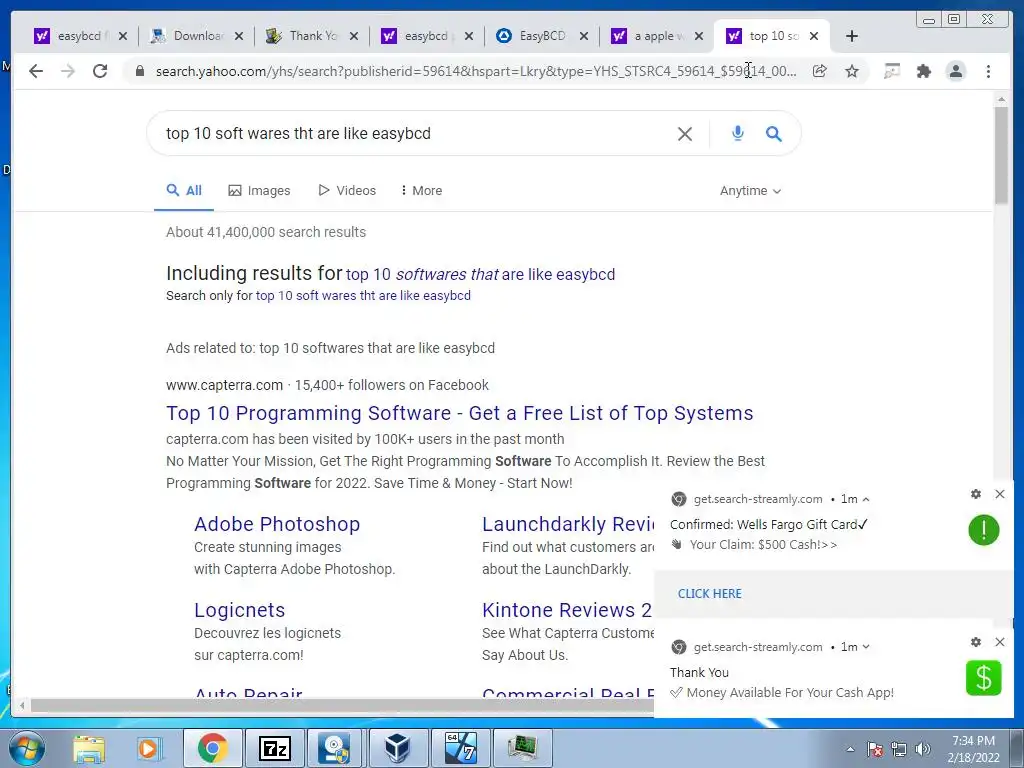
Task: Open the Anytime time filter dropdown
Action: tap(750, 191)
